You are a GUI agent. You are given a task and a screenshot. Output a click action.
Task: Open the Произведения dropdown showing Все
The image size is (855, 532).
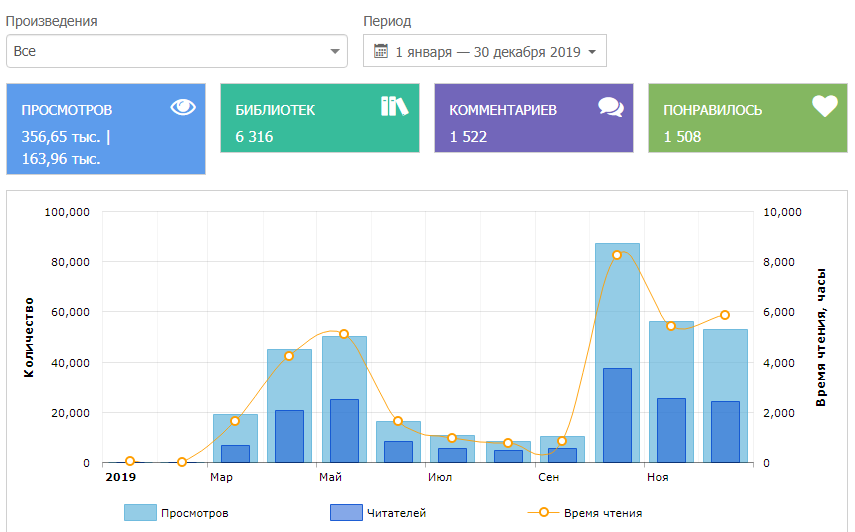pyautogui.click(x=176, y=51)
